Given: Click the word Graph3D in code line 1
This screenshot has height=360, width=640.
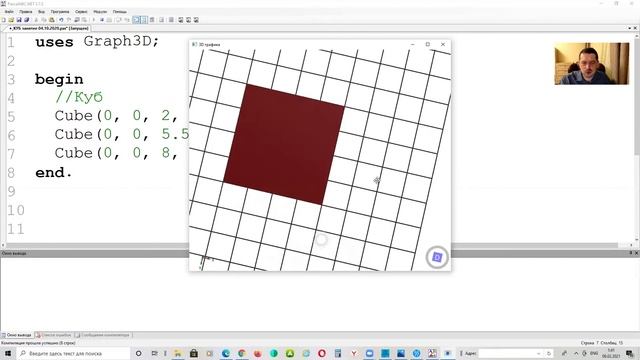Looking at the screenshot, I should [117, 42].
